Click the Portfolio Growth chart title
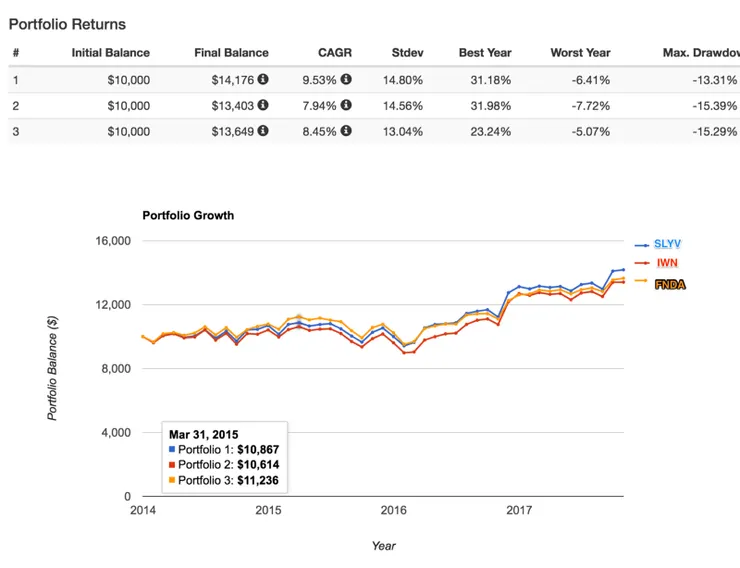Image resolution: width=740 pixels, height=568 pixels. point(188,215)
